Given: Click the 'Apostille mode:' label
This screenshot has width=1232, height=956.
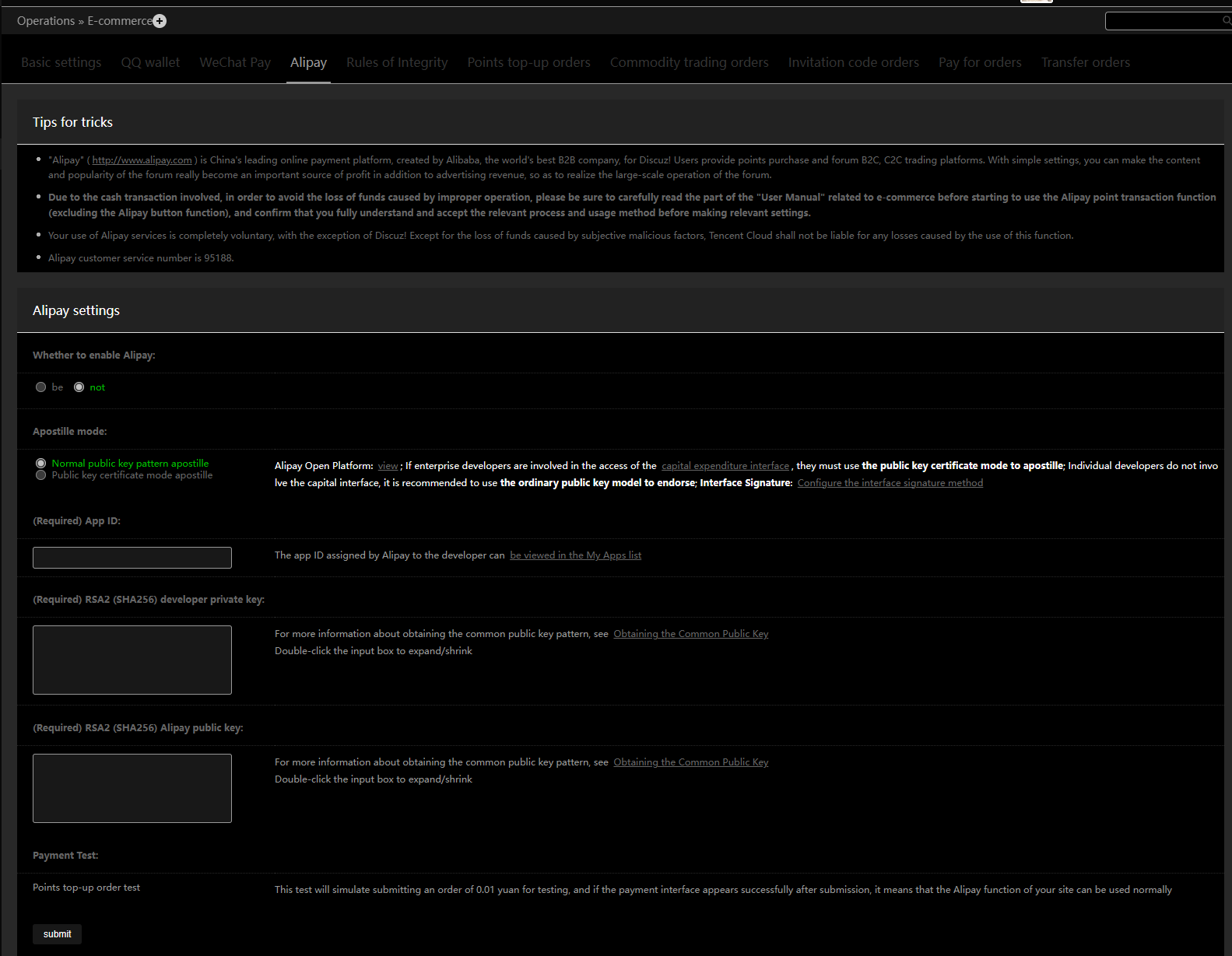Looking at the screenshot, I should [x=70, y=432].
